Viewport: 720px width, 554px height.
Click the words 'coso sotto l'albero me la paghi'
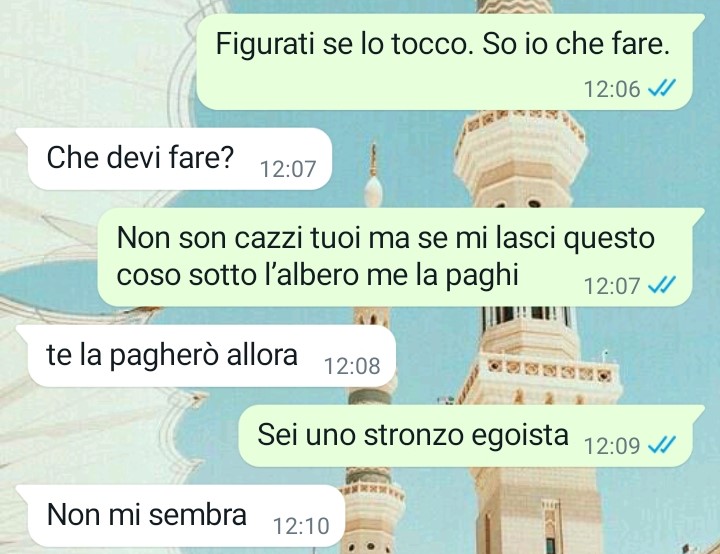tap(317, 276)
